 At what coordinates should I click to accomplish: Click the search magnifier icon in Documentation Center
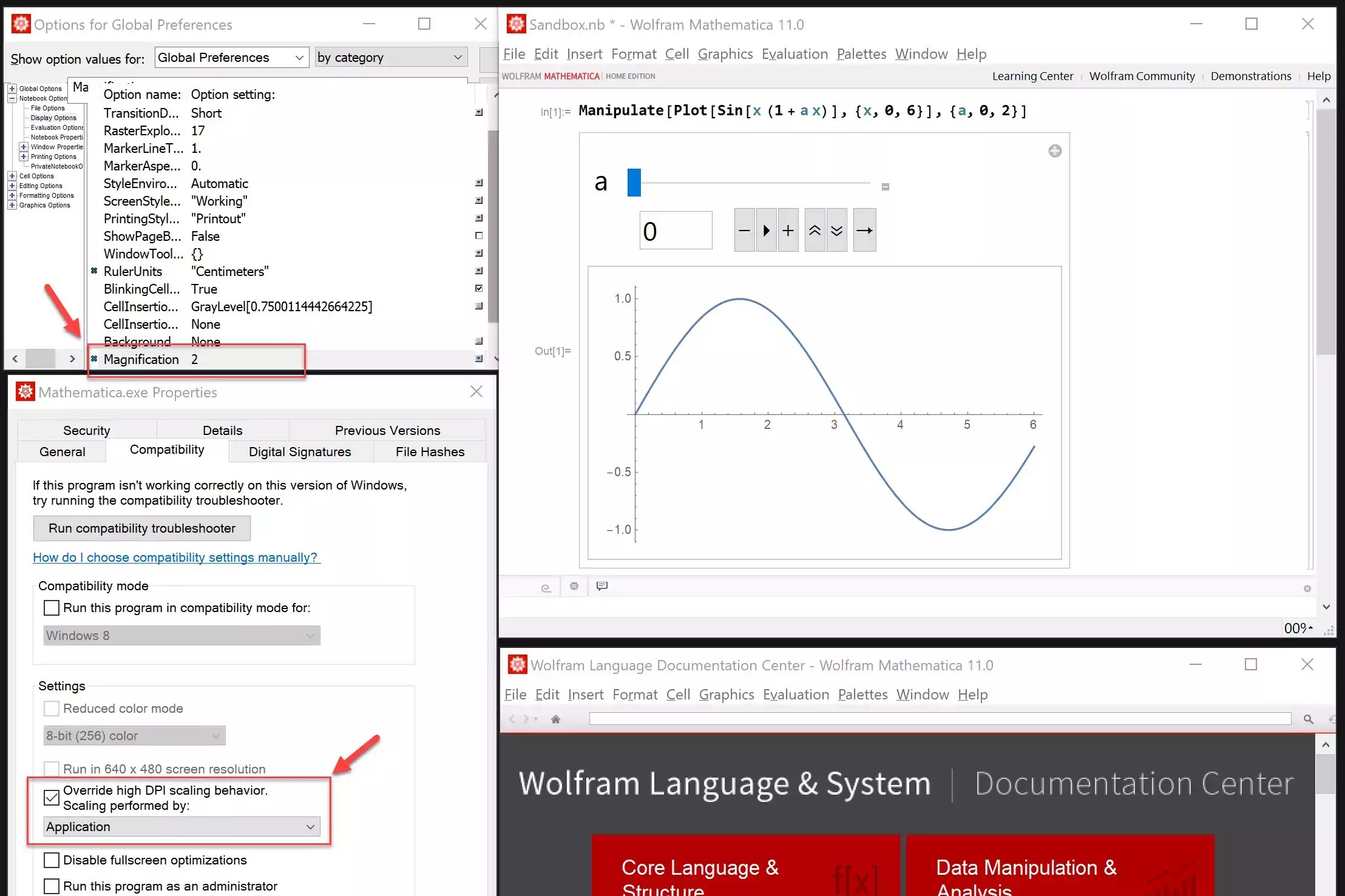tap(1308, 719)
